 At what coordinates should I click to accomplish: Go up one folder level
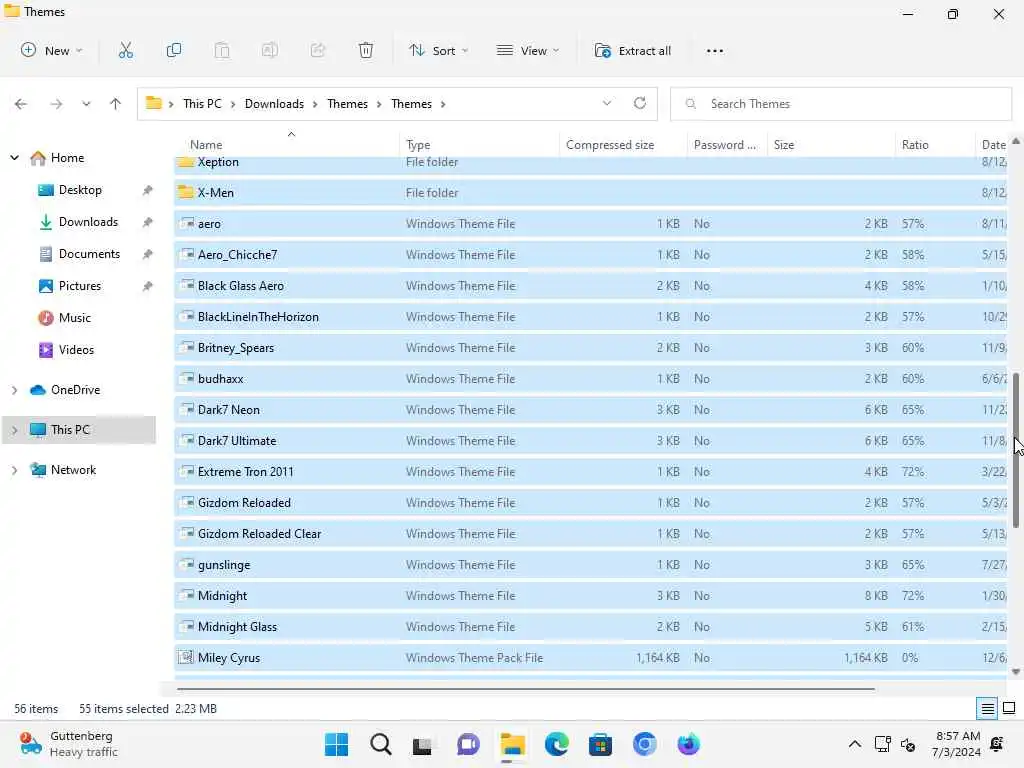[116, 104]
